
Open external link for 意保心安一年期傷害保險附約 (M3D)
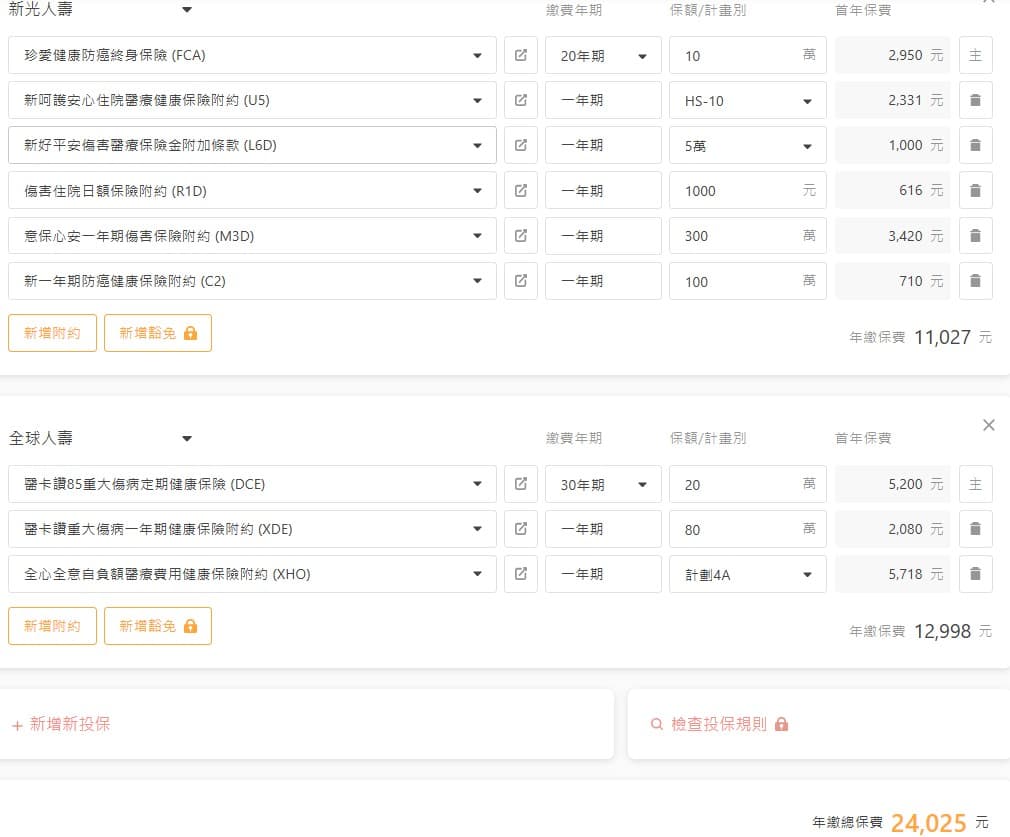520,236
